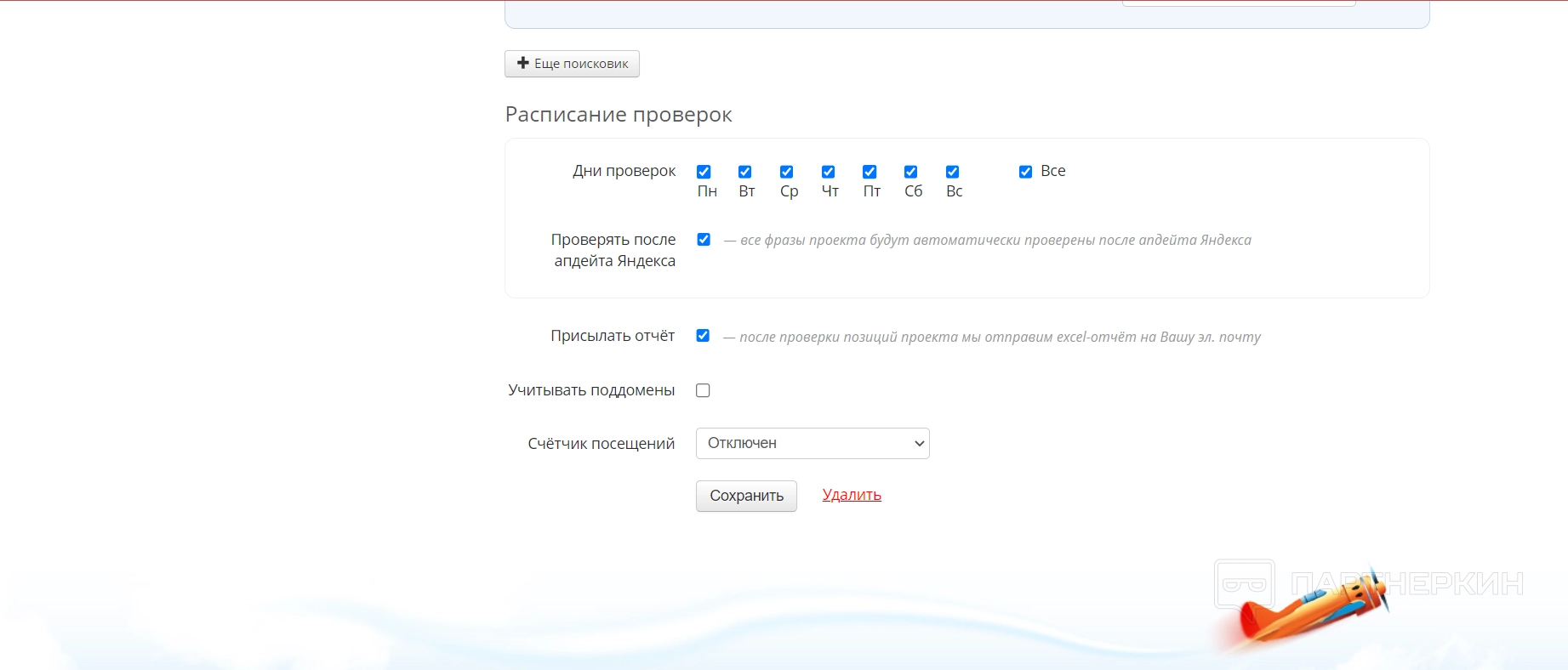Disable 'Проверять после апдейта Яндекса' checkbox

[704, 240]
